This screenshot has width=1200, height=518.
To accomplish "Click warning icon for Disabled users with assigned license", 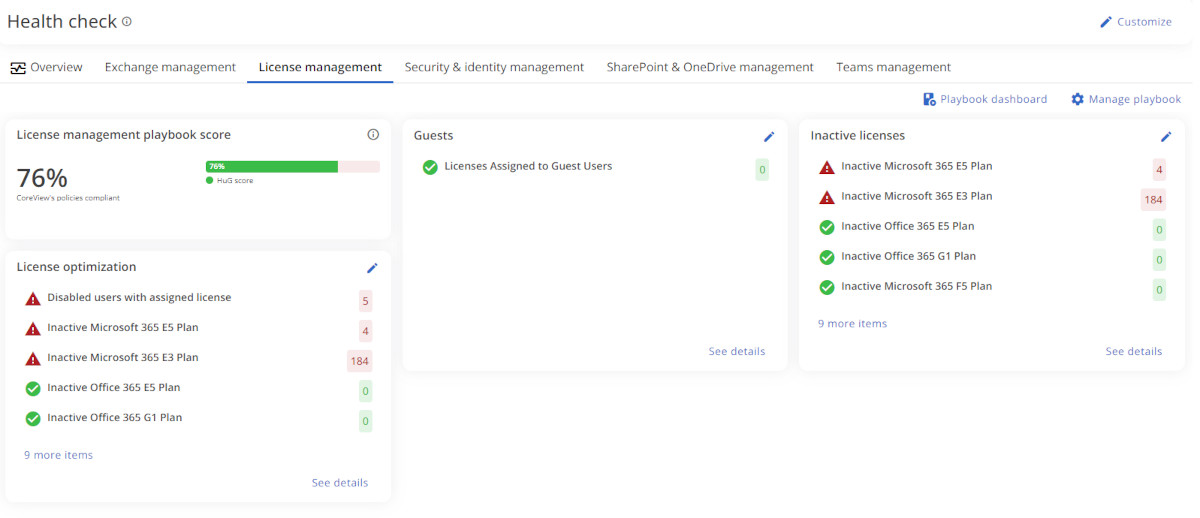I will tap(33, 298).
